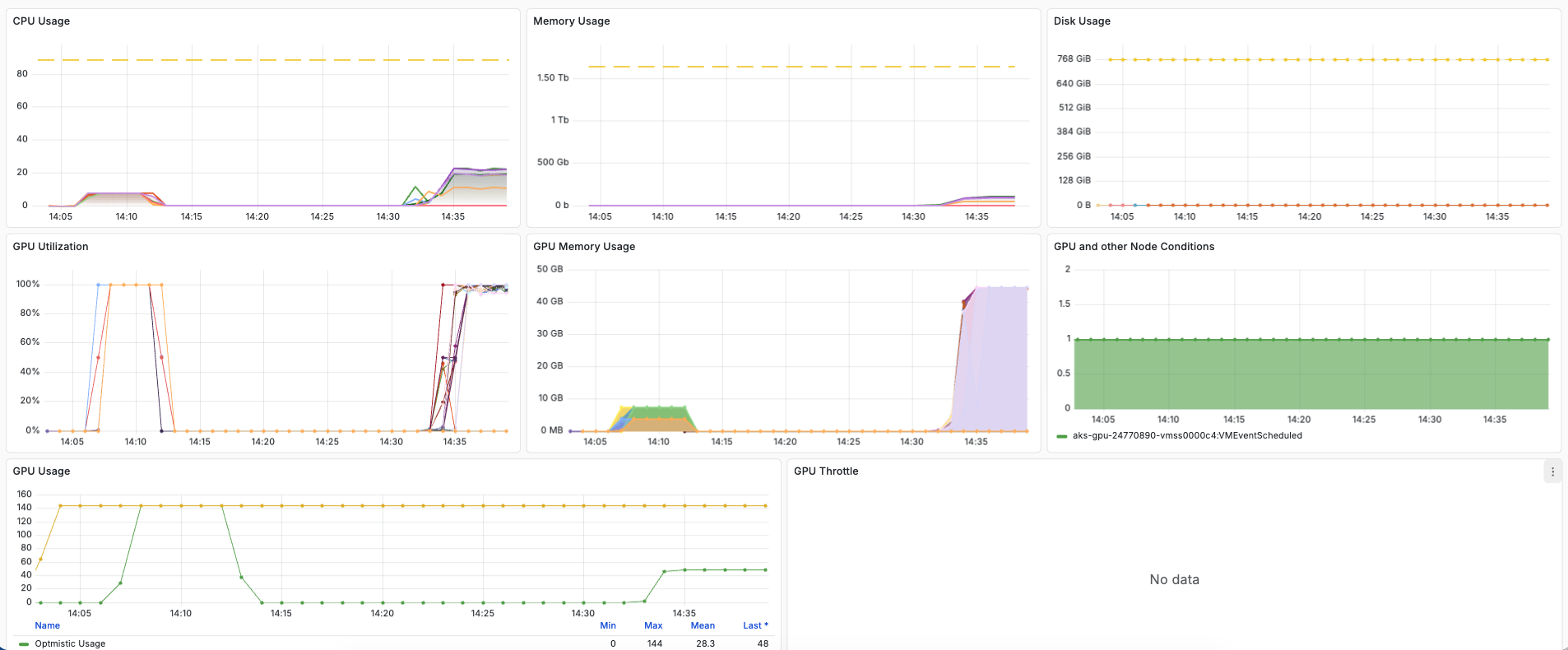Click the GPU Usage panel title
1568x650 pixels.
41,471
